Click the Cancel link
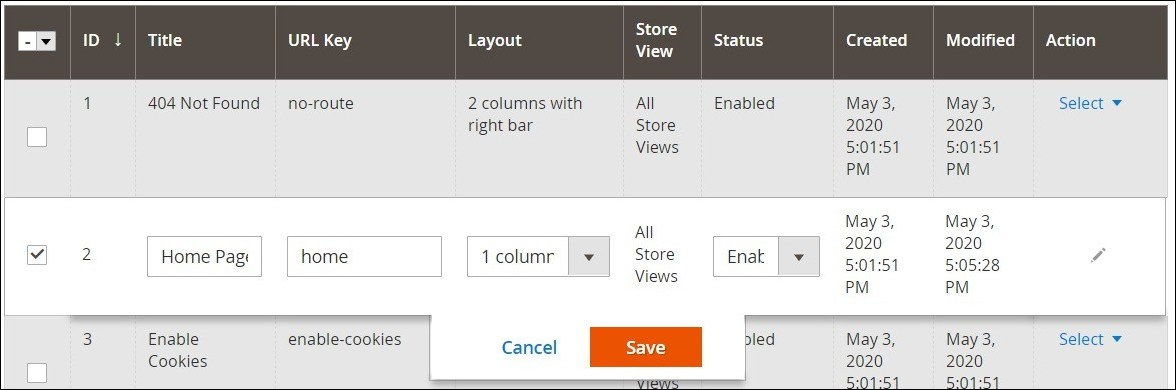The width and height of the screenshot is (1176, 390). [x=530, y=347]
